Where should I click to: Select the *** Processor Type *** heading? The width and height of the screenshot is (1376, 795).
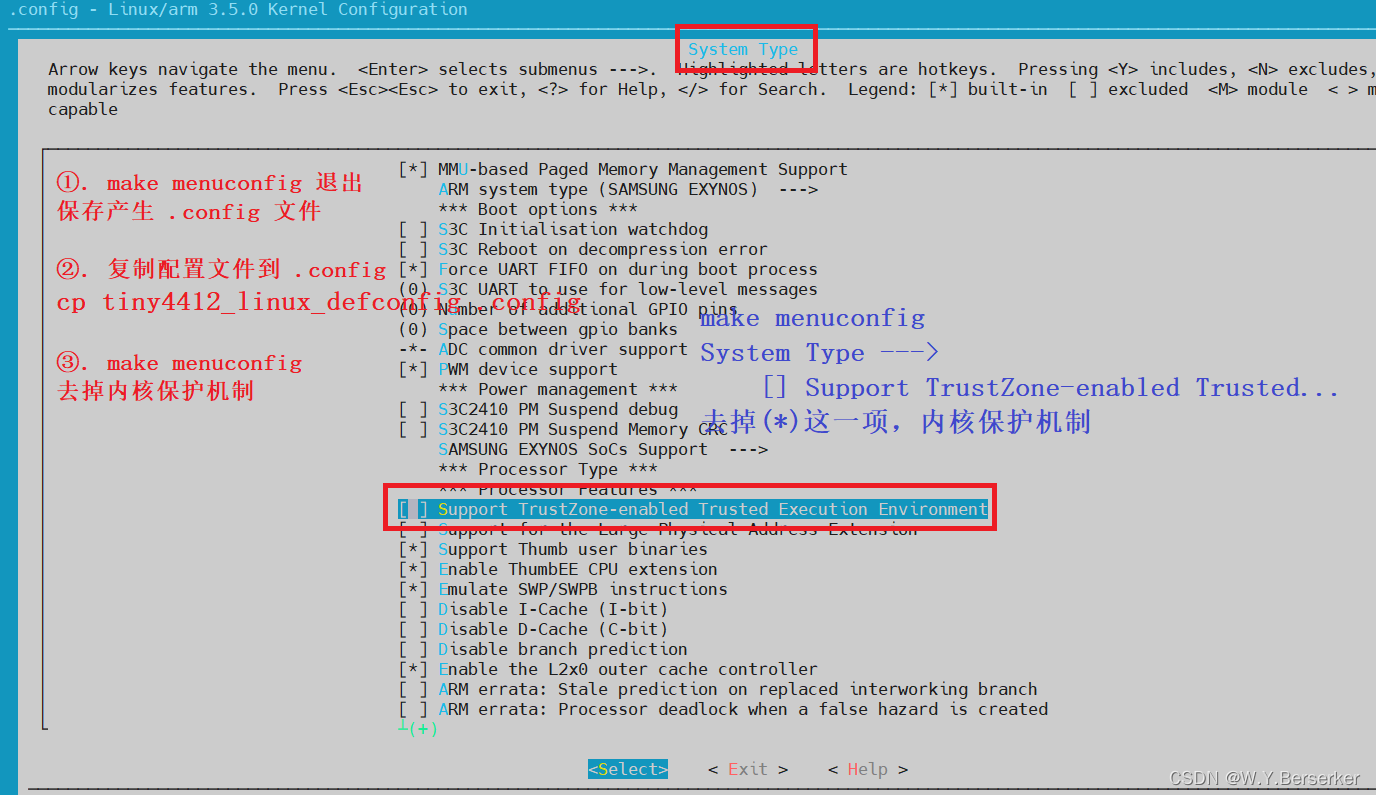(x=548, y=469)
